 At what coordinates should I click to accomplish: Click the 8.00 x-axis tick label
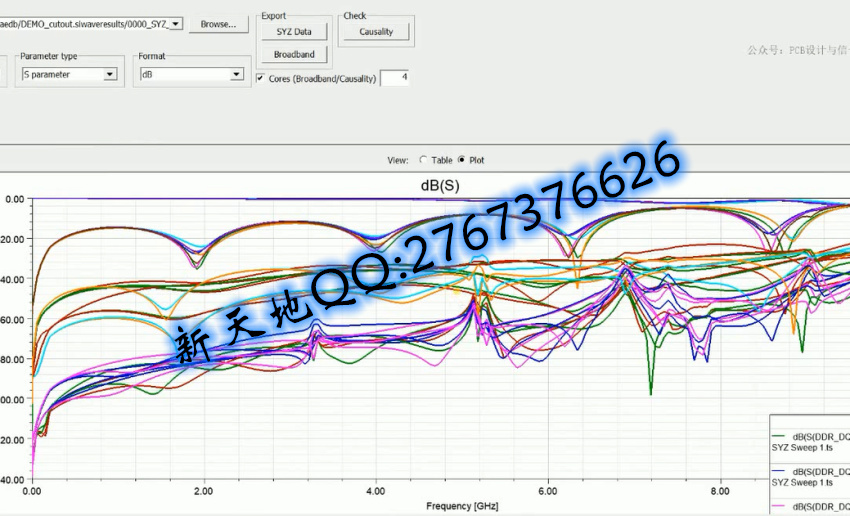(x=720, y=492)
